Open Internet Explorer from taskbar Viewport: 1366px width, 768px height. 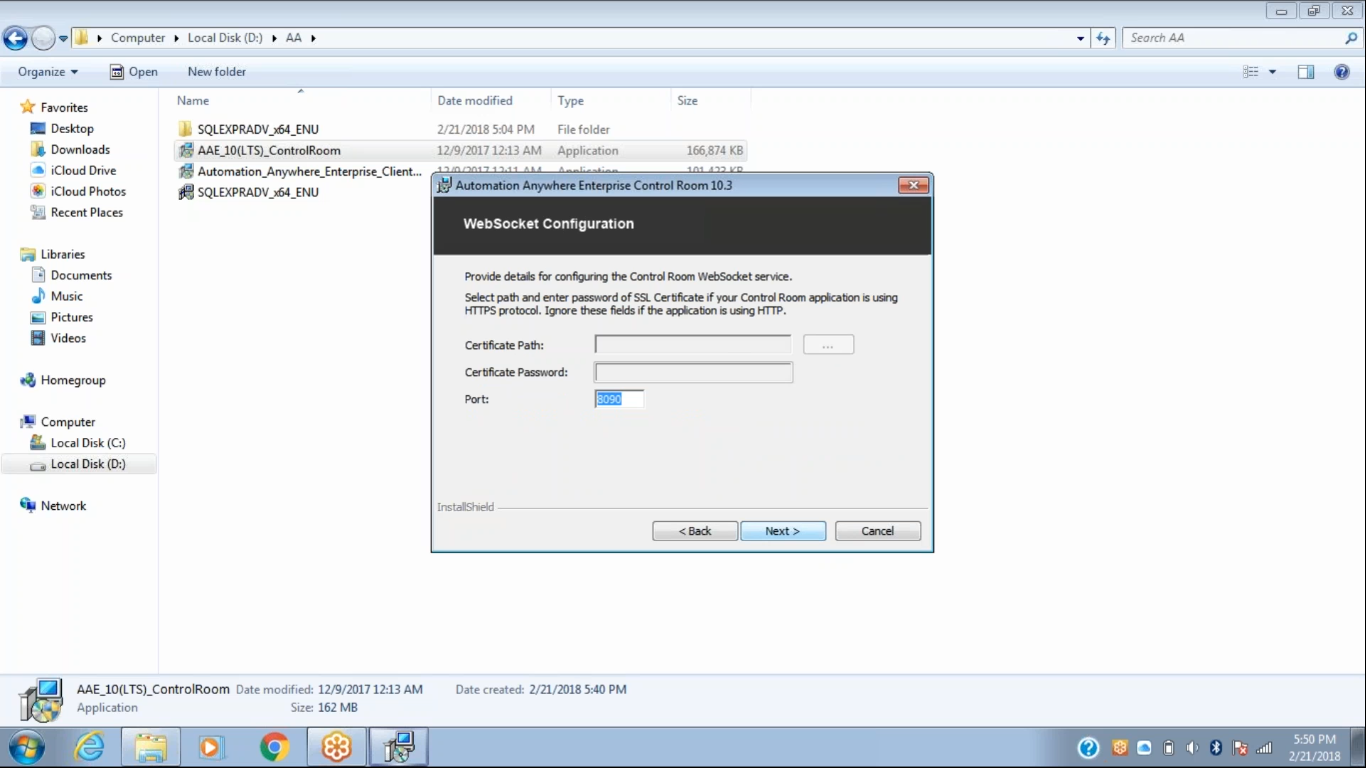pos(89,747)
